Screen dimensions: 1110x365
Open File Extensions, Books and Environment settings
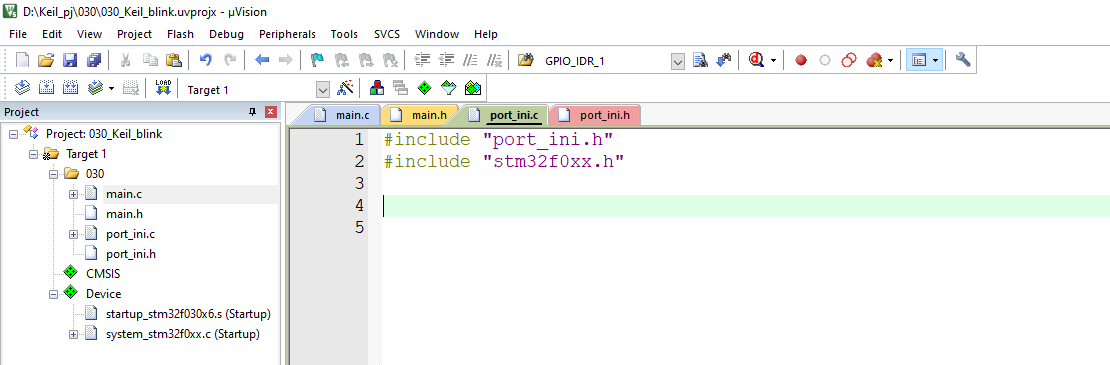377,88
